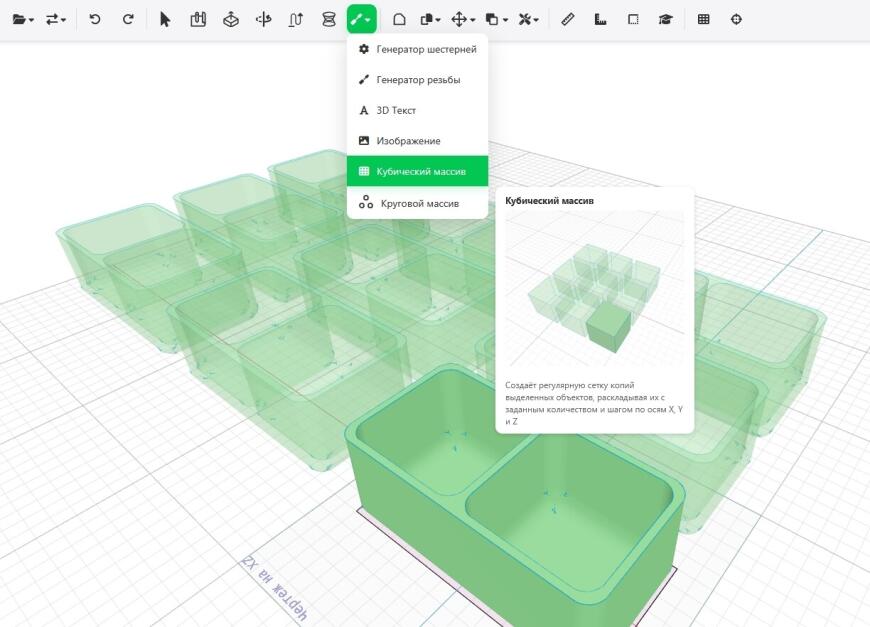Select the sweep along path tool

tap(296, 19)
